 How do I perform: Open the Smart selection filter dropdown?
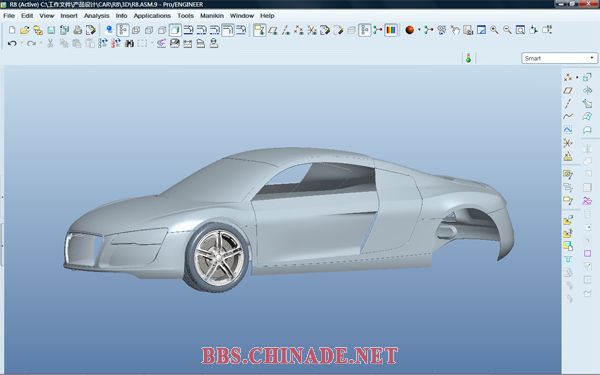pos(559,58)
